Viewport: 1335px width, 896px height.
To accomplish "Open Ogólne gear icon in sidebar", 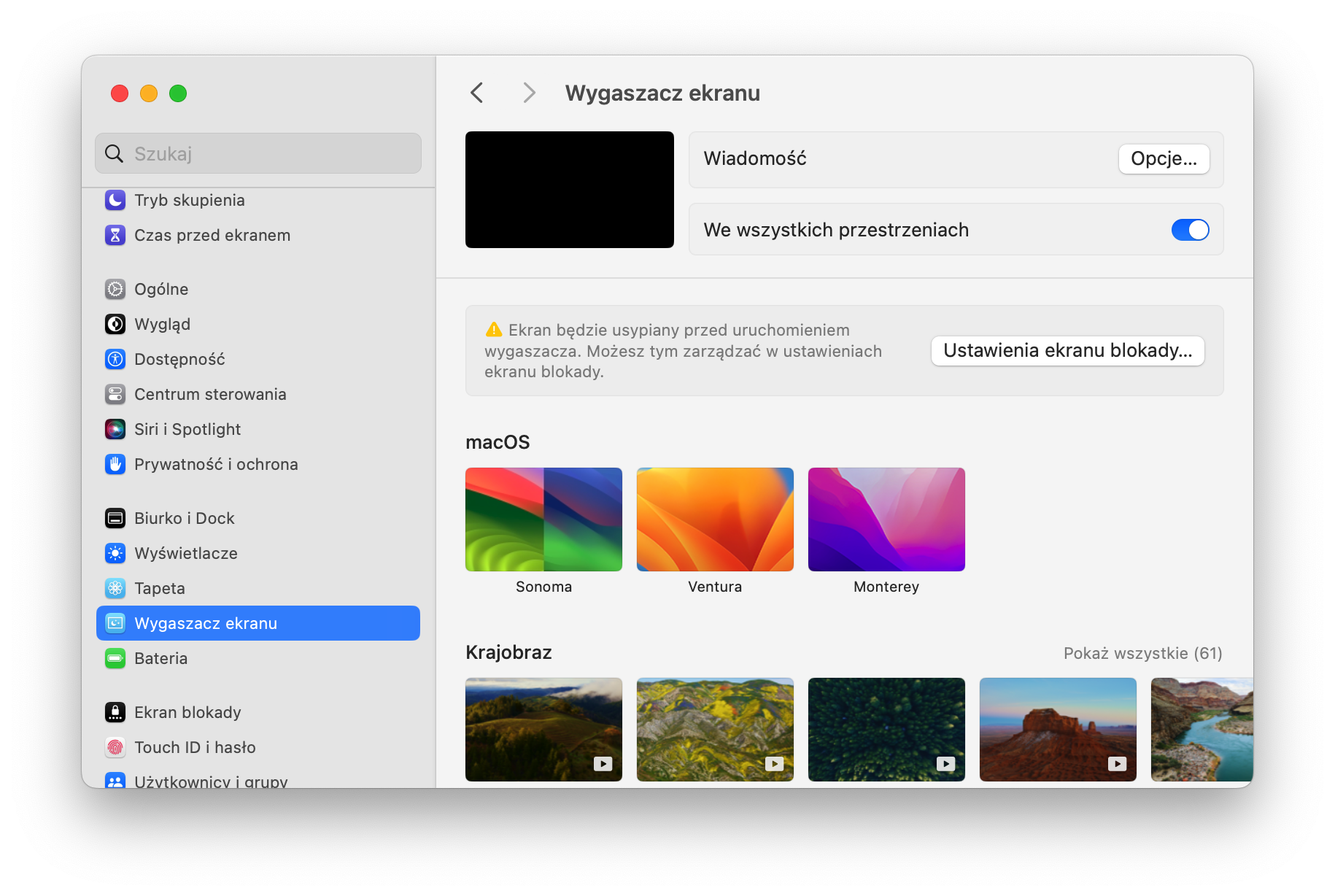I will [x=115, y=289].
